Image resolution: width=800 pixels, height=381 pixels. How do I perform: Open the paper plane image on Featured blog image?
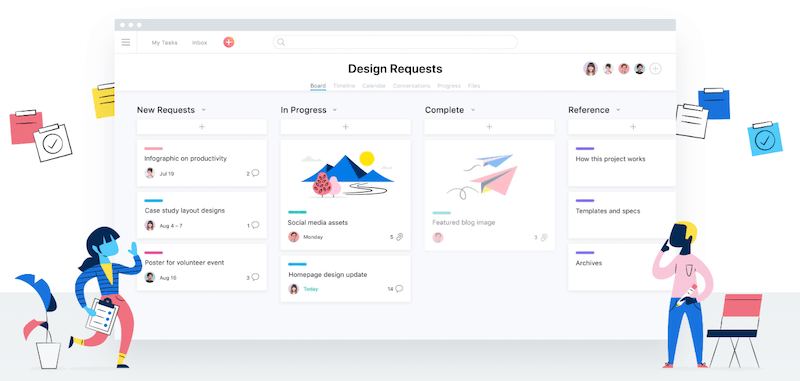483,176
